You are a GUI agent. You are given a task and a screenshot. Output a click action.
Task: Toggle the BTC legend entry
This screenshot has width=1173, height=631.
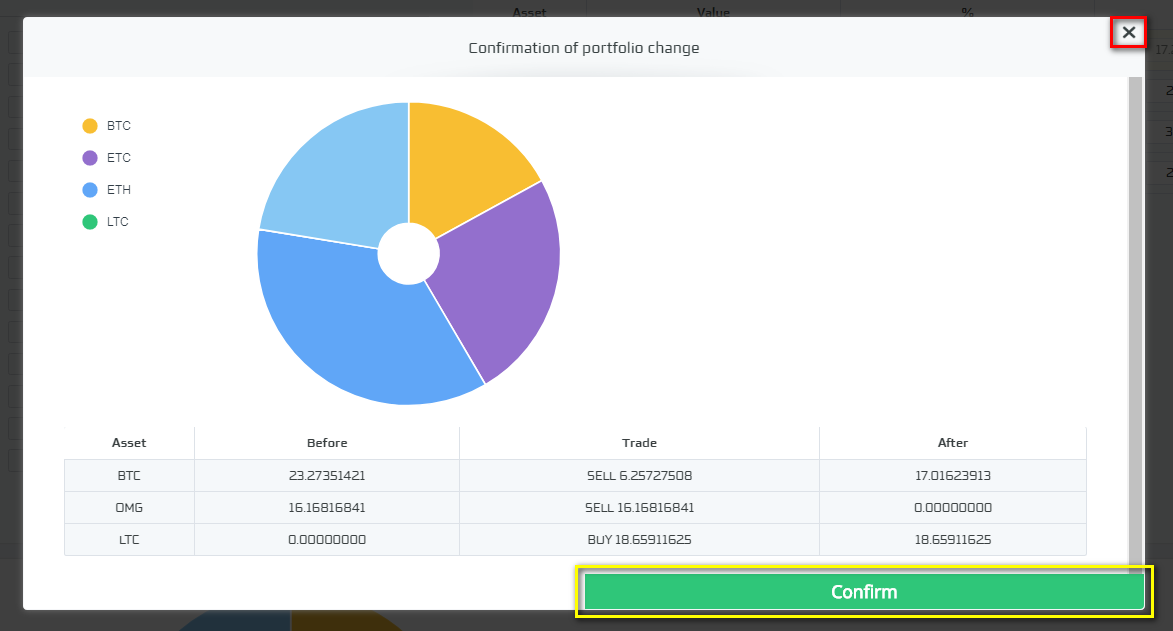click(x=106, y=126)
